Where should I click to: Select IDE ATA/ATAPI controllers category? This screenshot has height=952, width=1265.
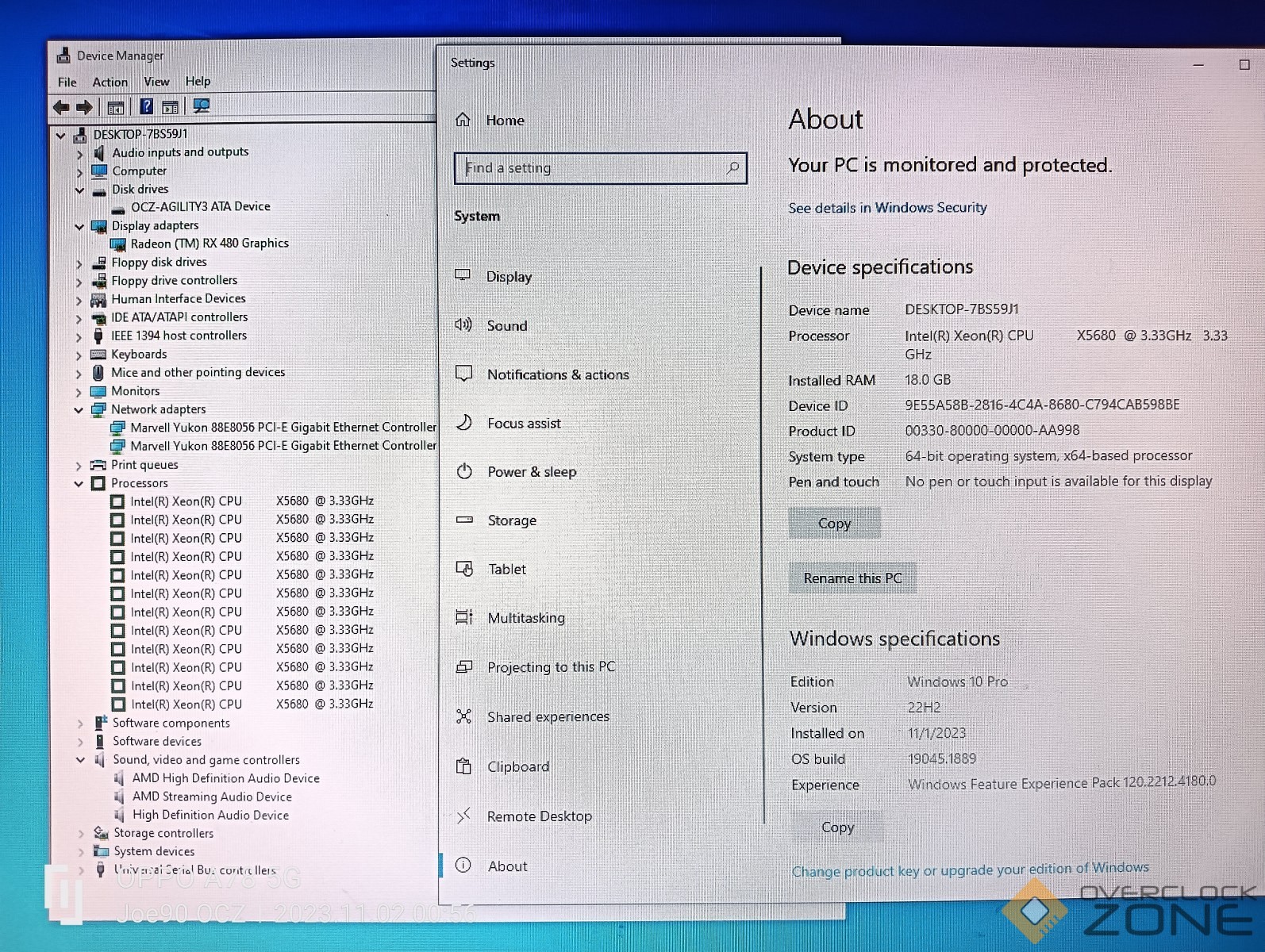[x=179, y=317]
